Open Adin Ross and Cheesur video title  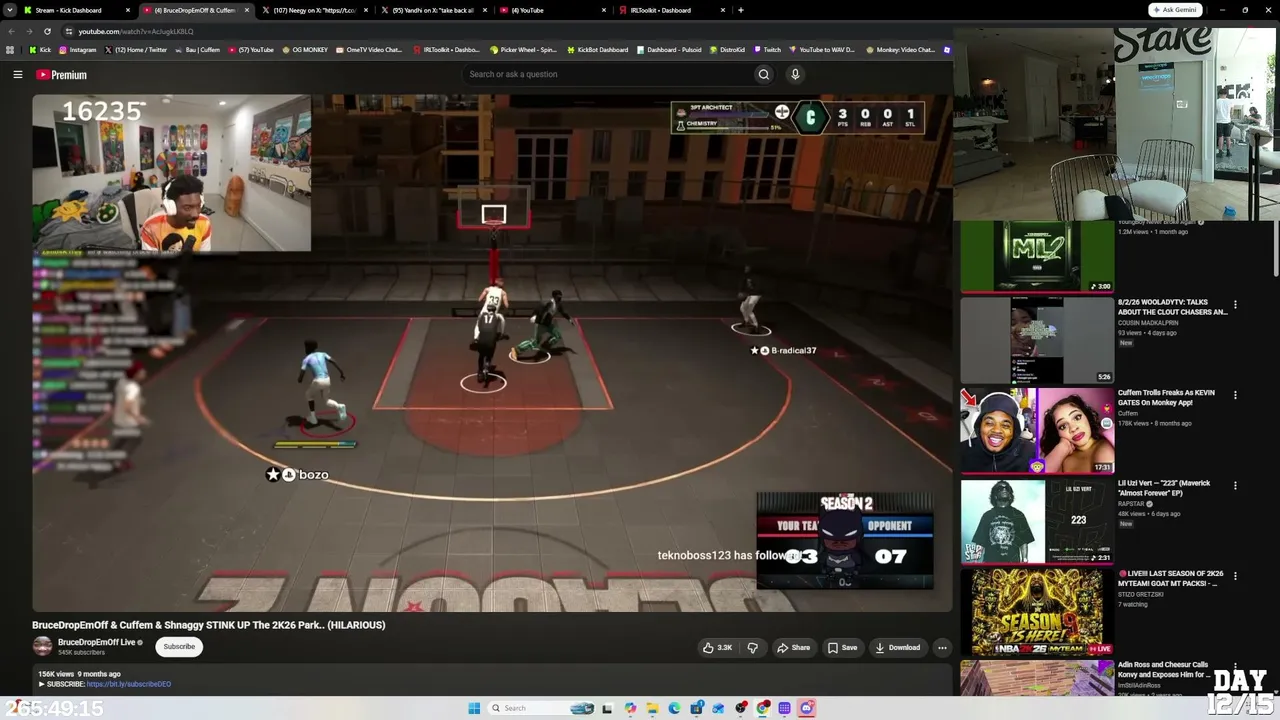click(1164, 668)
